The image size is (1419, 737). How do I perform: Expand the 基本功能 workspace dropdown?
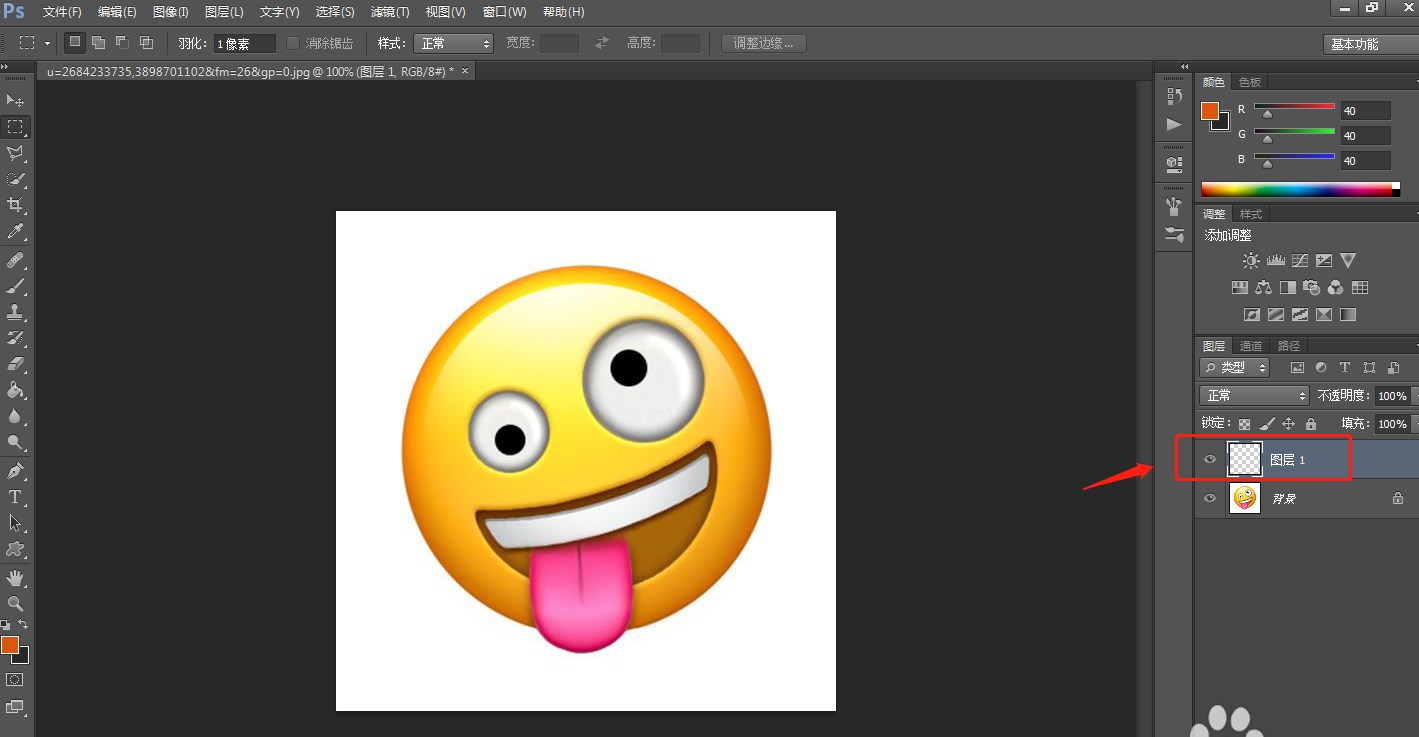click(x=1367, y=44)
